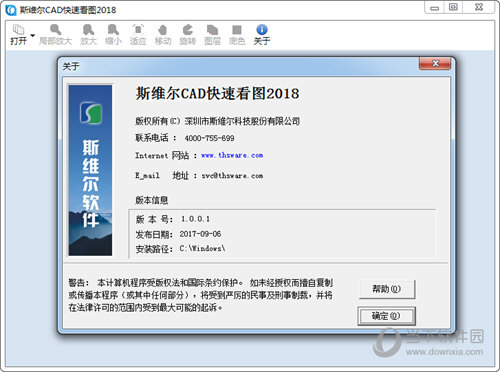
Task: Open the 图层 layers icon
Action: point(212,35)
